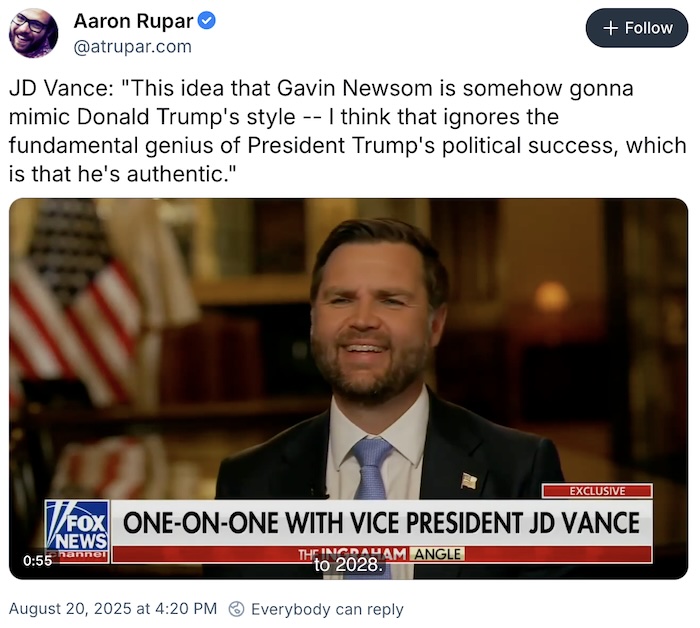Click the flag lapel pin on suit
Image resolution: width=700 pixels, height=628 pixels.
point(469,480)
